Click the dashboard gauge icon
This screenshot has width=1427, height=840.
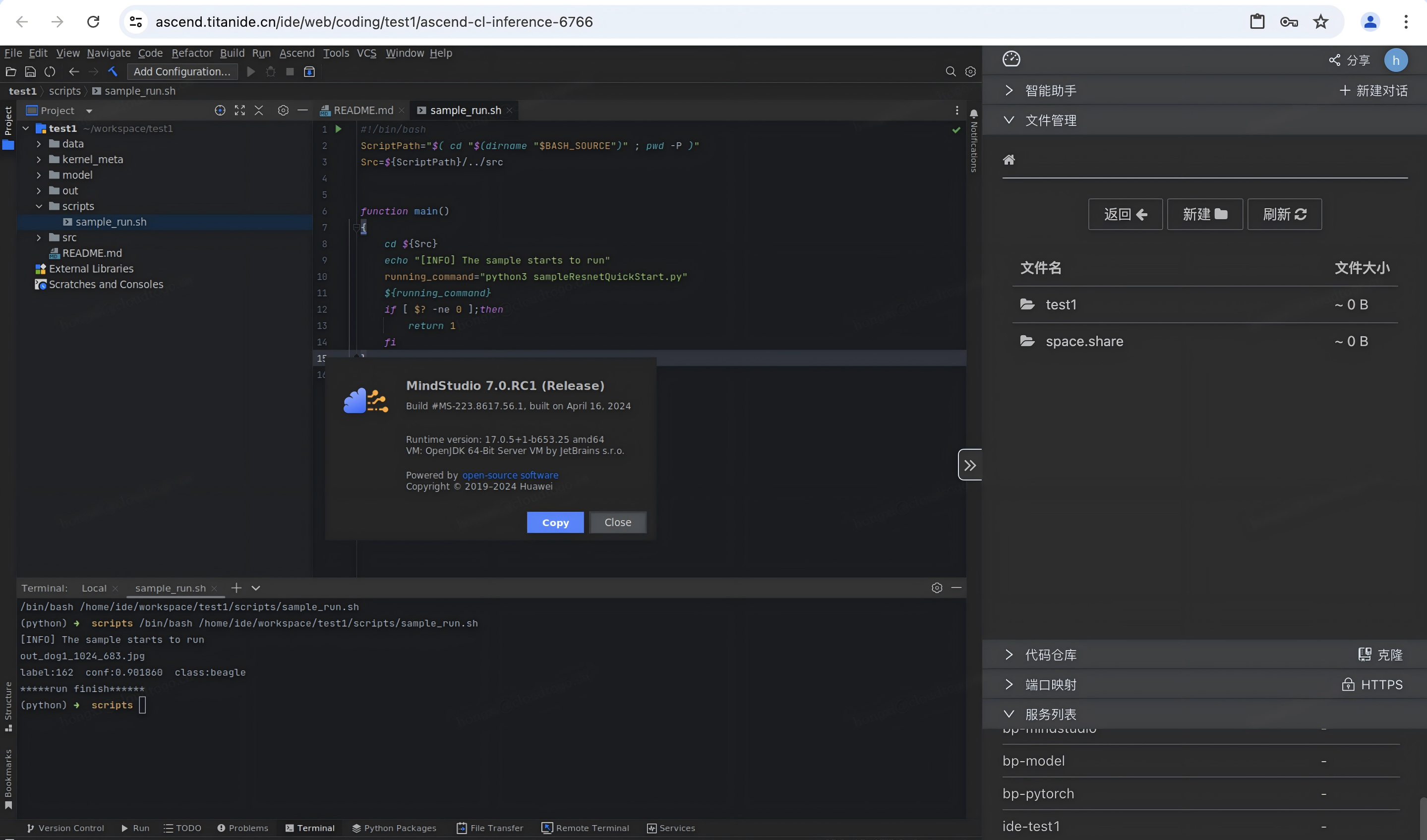tap(1011, 59)
